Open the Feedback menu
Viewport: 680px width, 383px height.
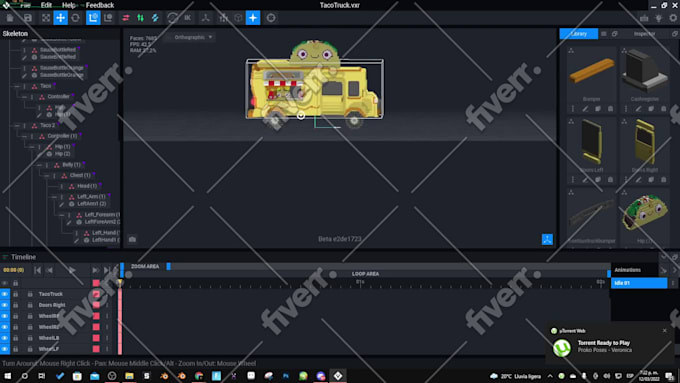pyautogui.click(x=100, y=5)
